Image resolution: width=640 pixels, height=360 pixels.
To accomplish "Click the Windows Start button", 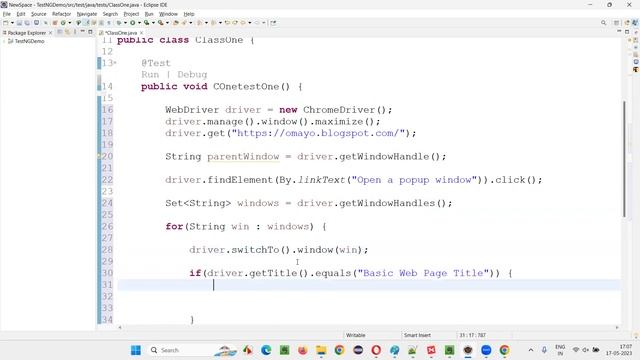I will click(136, 350).
